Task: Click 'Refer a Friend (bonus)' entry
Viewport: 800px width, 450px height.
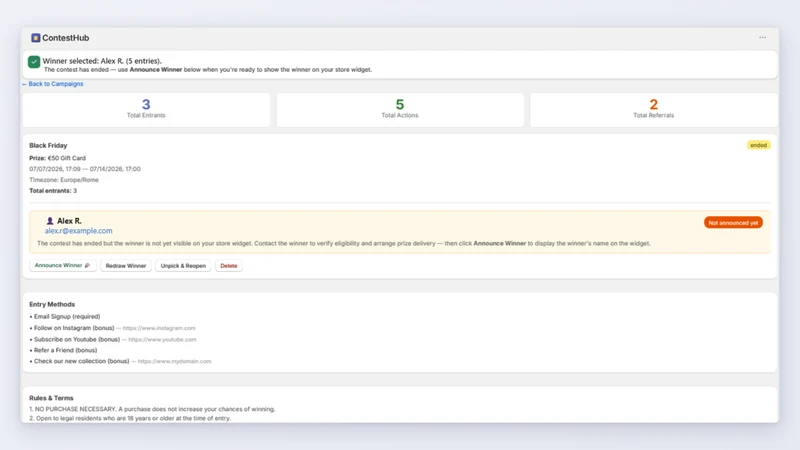Action: click(x=65, y=350)
